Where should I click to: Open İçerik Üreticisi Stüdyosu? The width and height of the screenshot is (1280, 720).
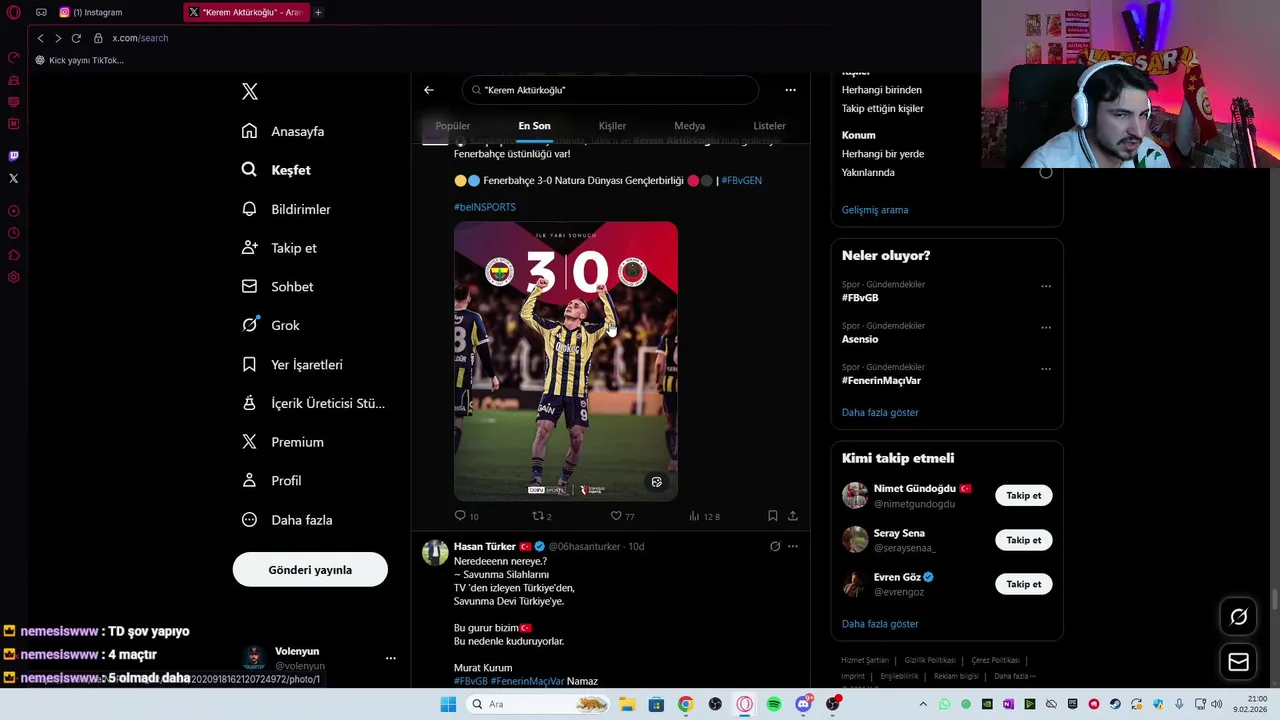click(x=313, y=403)
